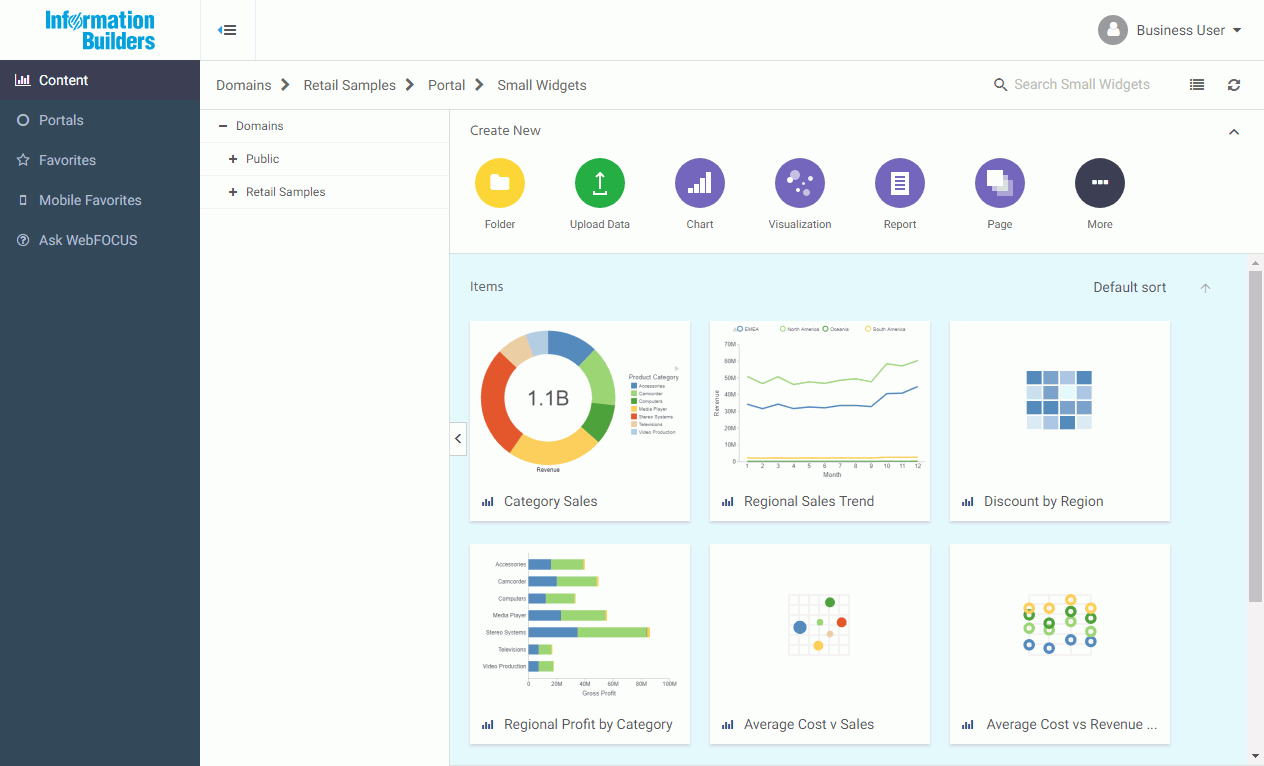This screenshot has width=1264, height=766.
Task: Click the Items section heading
Action: pos(487,287)
